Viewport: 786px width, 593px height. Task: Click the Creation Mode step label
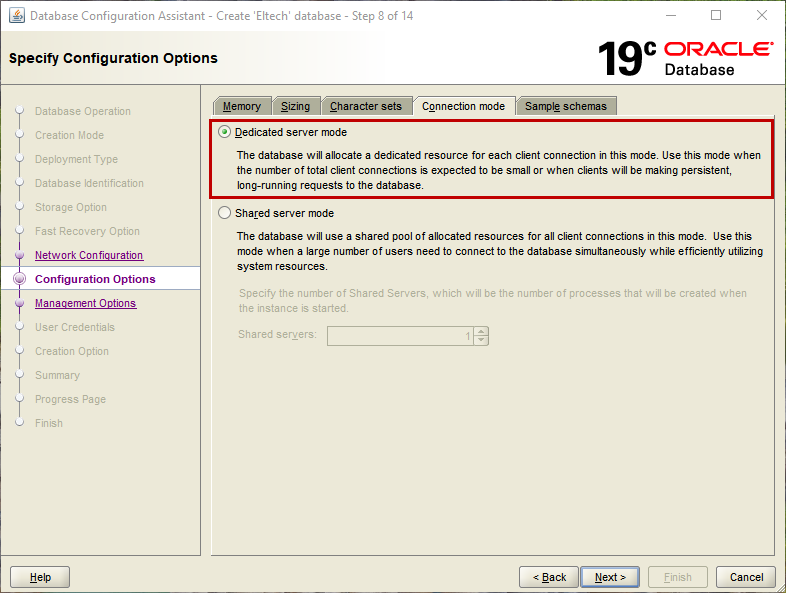coord(69,135)
